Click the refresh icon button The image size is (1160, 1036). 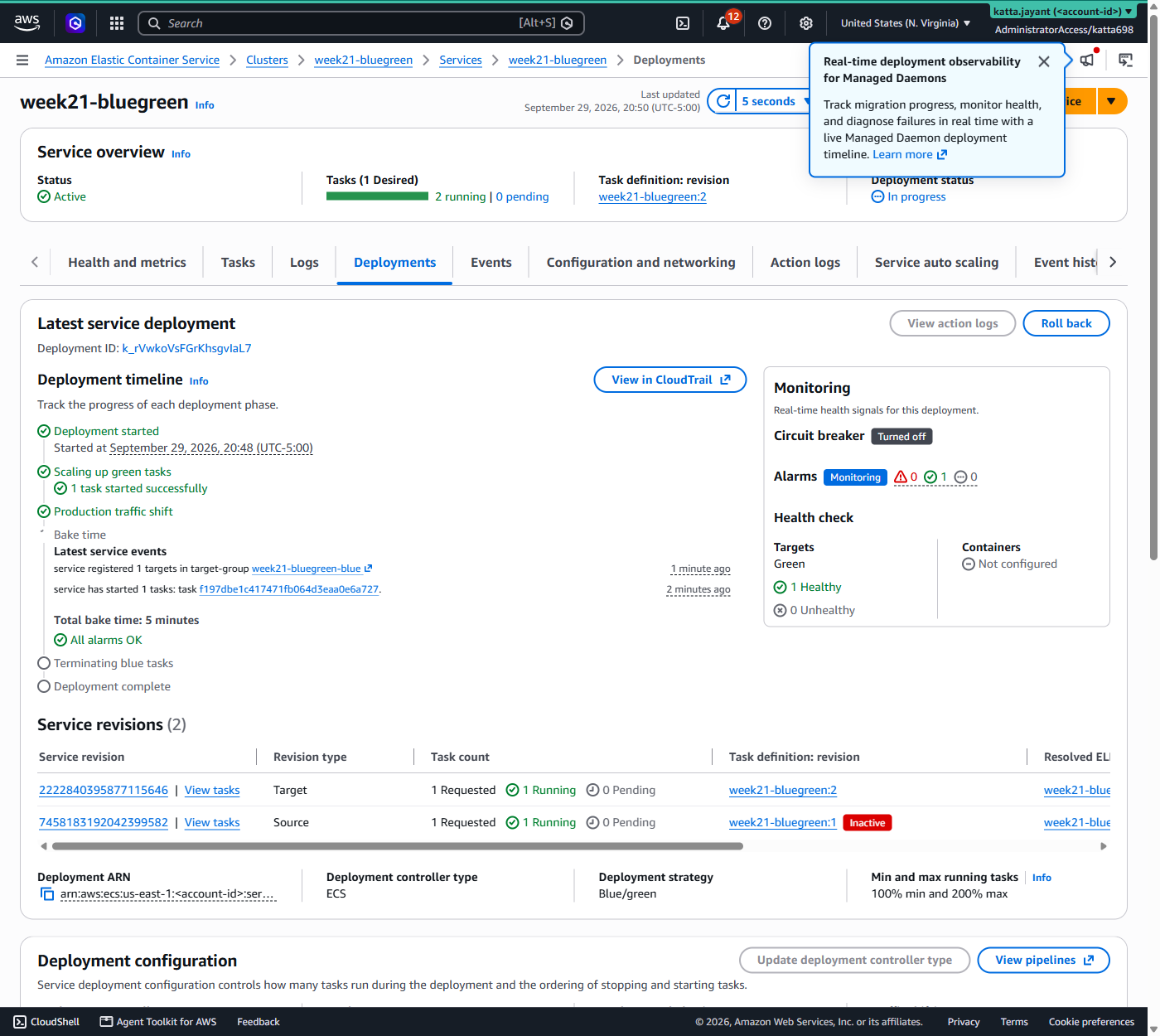(723, 101)
